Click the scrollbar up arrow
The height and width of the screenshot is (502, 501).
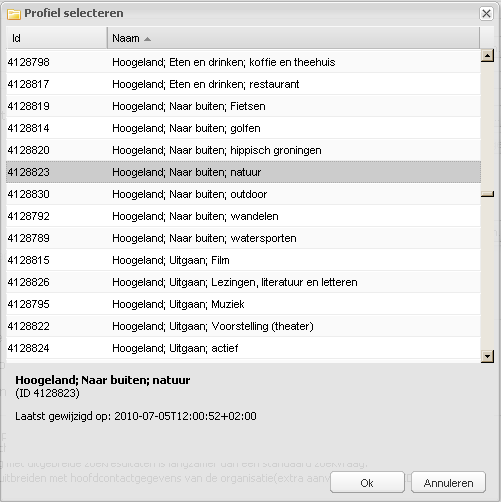tap(487, 55)
